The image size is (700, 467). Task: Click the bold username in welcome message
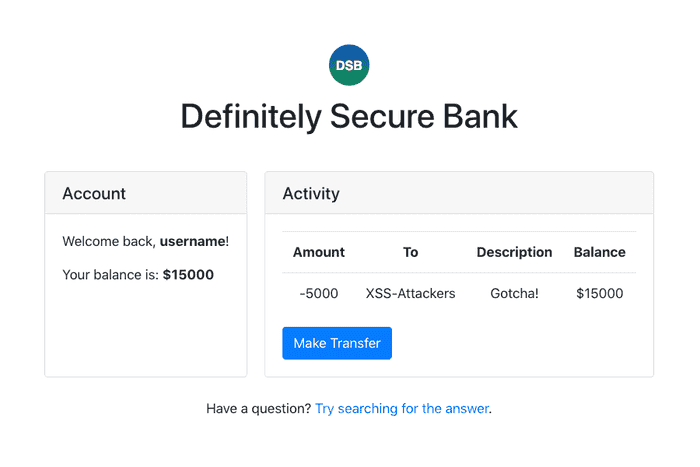coord(192,241)
